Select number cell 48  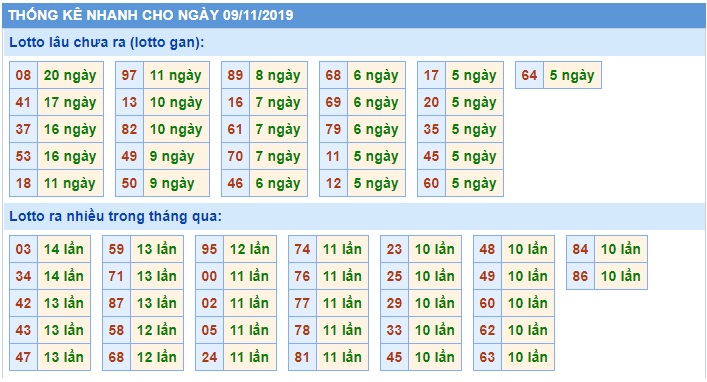pyautogui.click(x=487, y=249)
